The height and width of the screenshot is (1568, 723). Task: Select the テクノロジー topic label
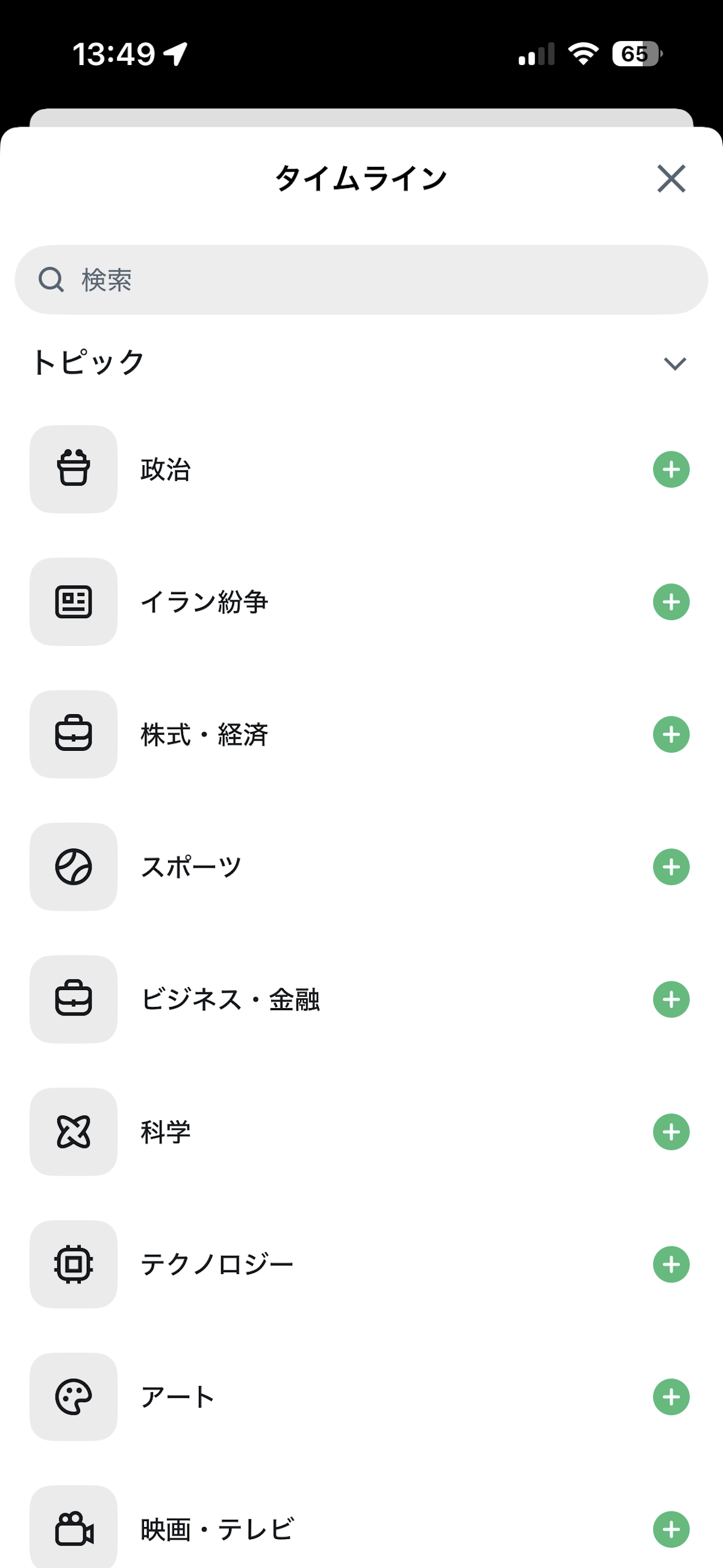(x=217, y=1265)
